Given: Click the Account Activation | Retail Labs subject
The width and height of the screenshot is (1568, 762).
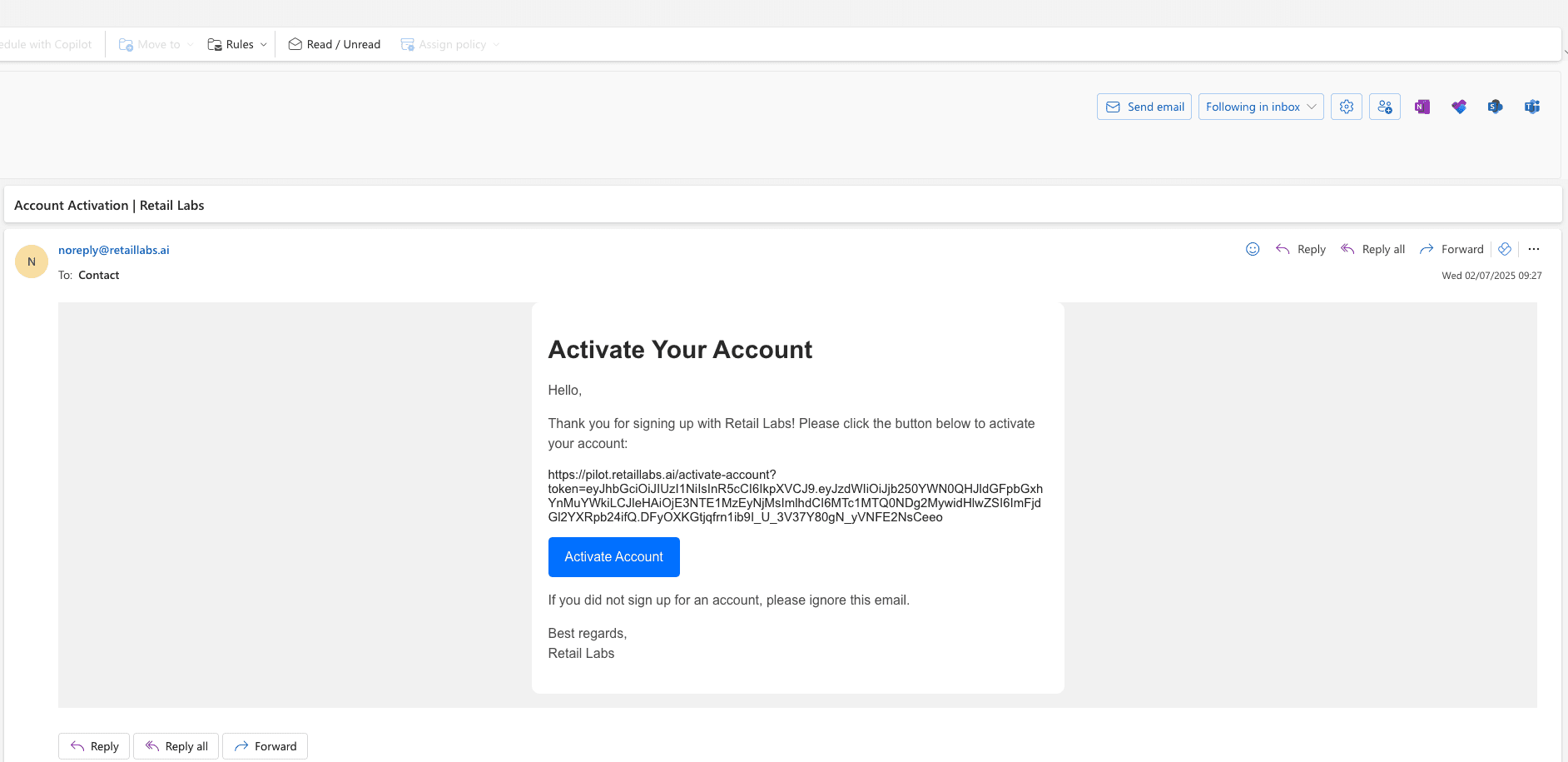Looking at the screenshot, I should coord(109,205).
